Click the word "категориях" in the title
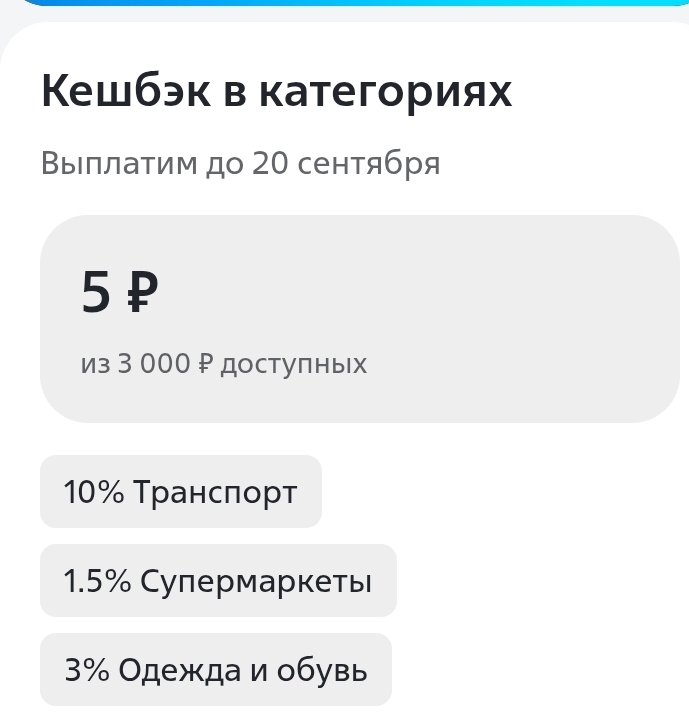Viewport: 689px width, 727px height. click(x=385, y=92)
